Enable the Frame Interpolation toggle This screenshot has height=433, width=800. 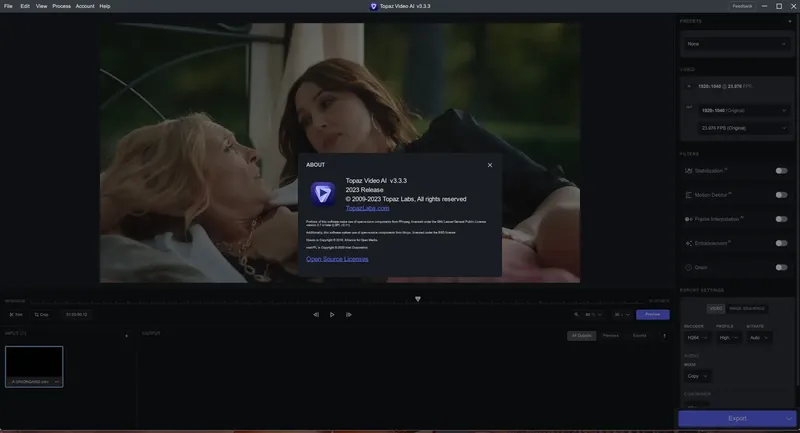pyautogui.click(x=781, y=219)
